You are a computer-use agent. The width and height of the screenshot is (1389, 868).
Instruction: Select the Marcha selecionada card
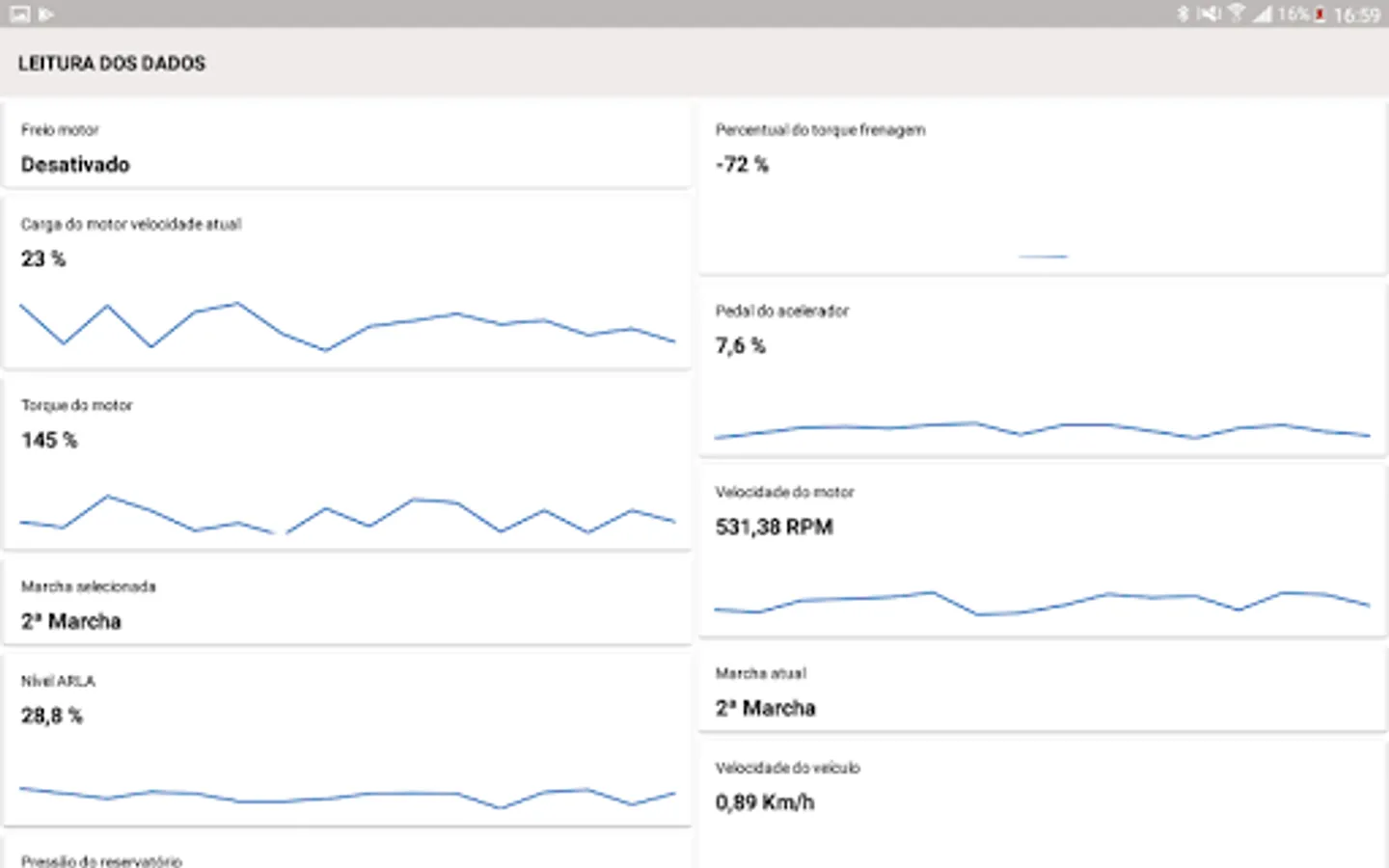point(347,605)
